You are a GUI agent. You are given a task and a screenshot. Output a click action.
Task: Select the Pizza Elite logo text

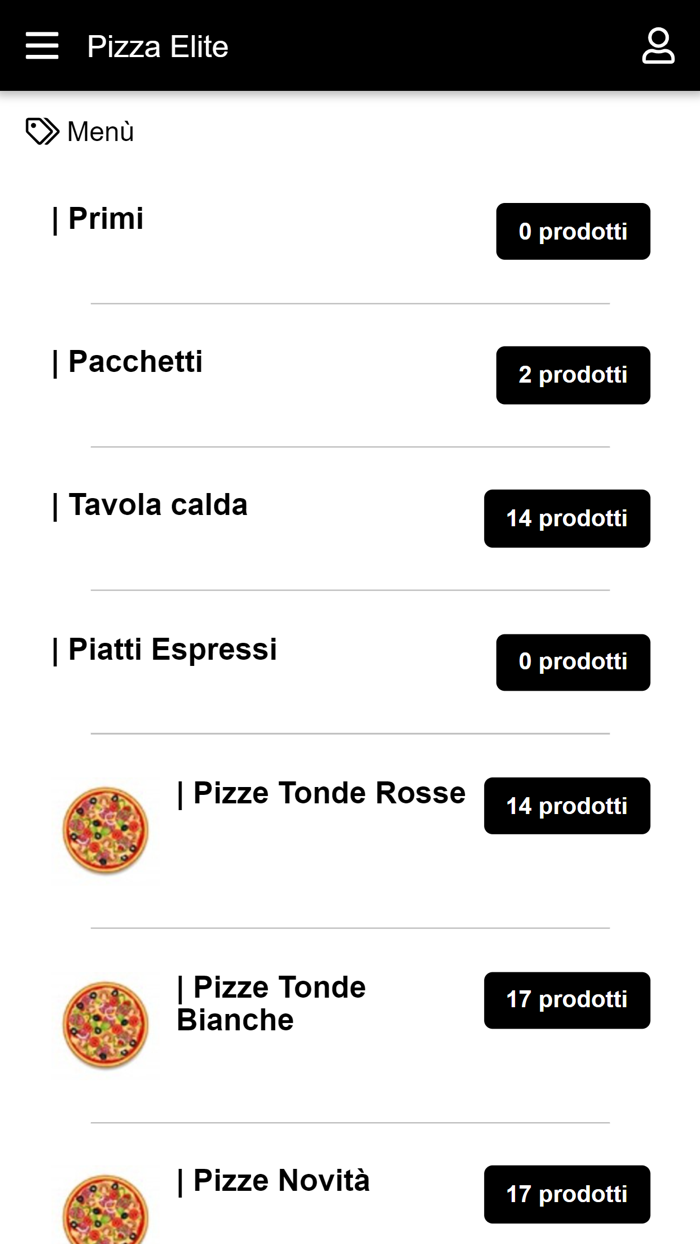158,45
